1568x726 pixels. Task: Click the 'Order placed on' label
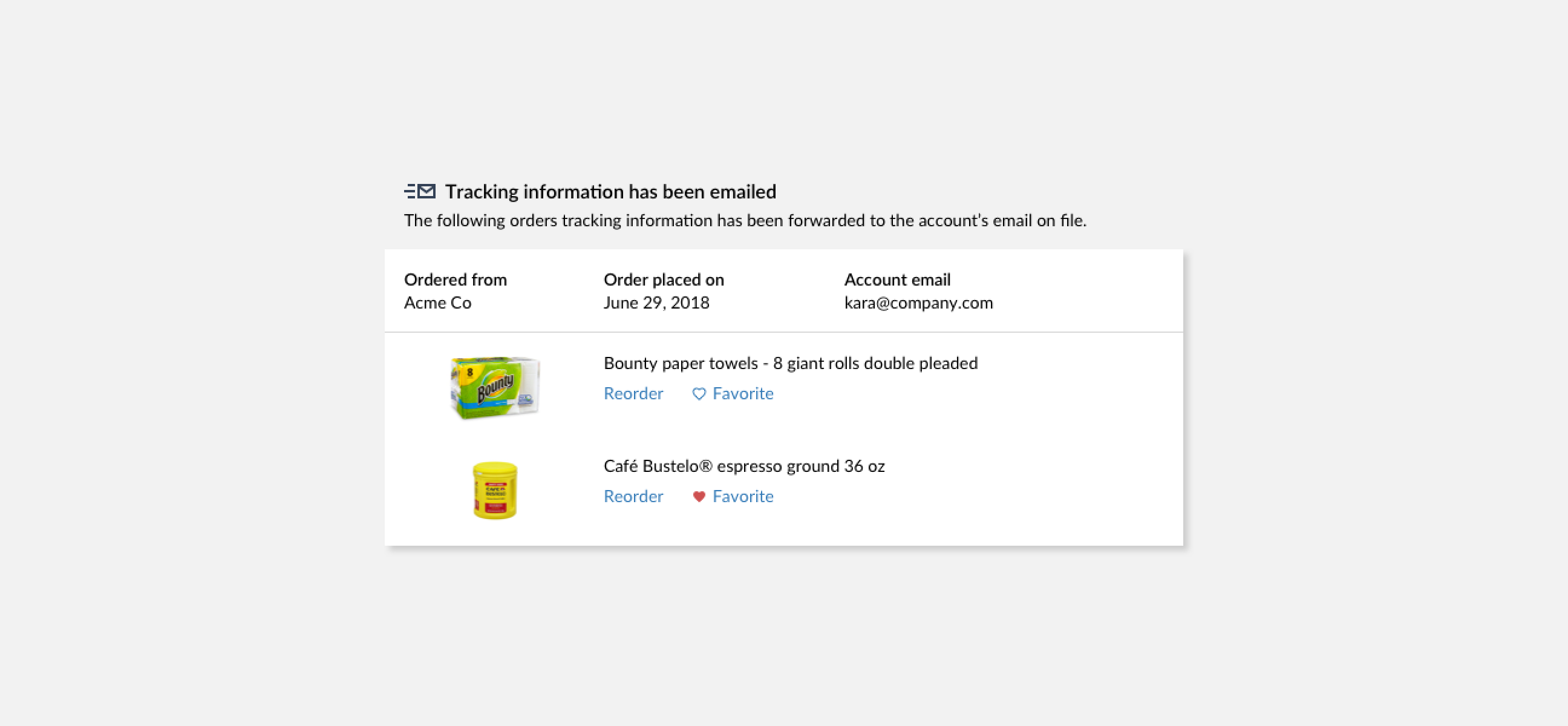coord(664,280)
